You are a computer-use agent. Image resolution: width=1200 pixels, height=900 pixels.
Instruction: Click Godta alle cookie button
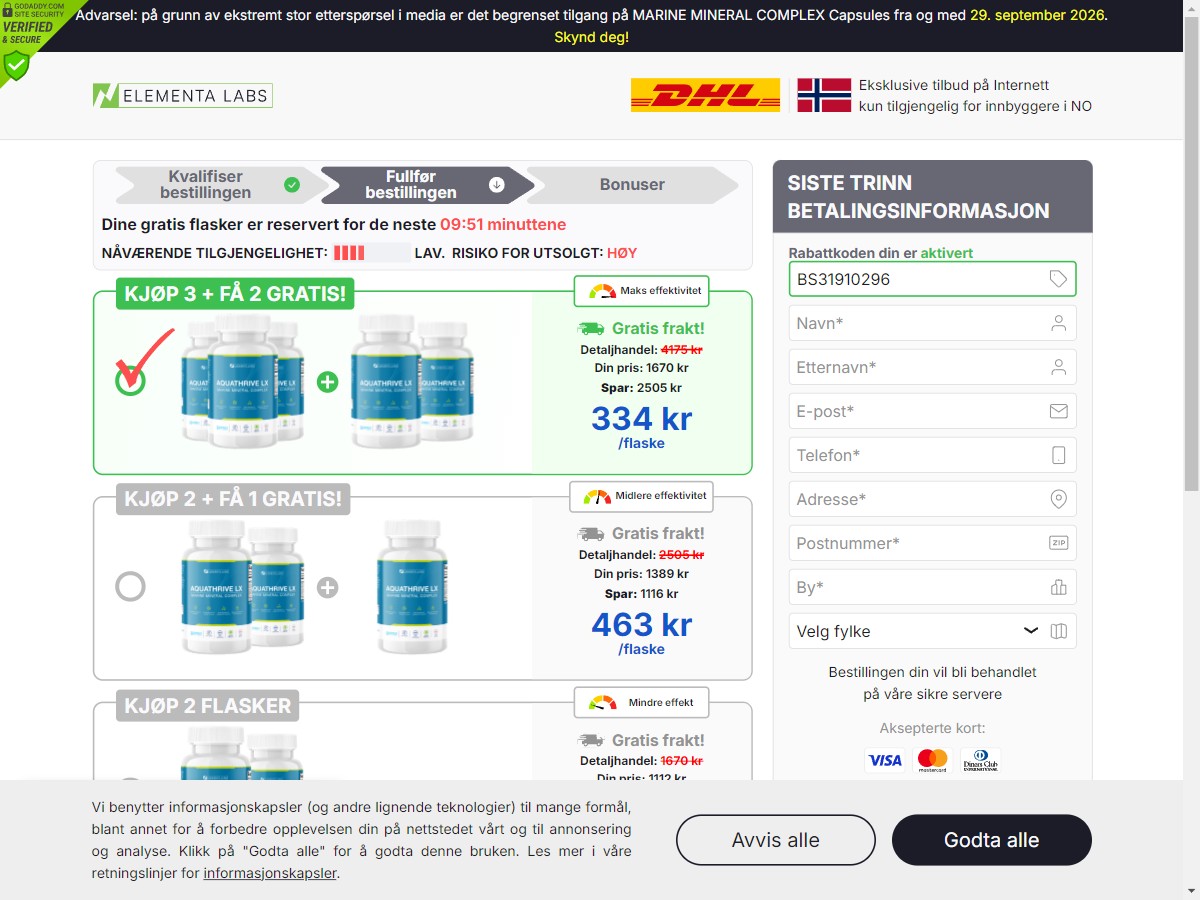(x=992, y=840)
